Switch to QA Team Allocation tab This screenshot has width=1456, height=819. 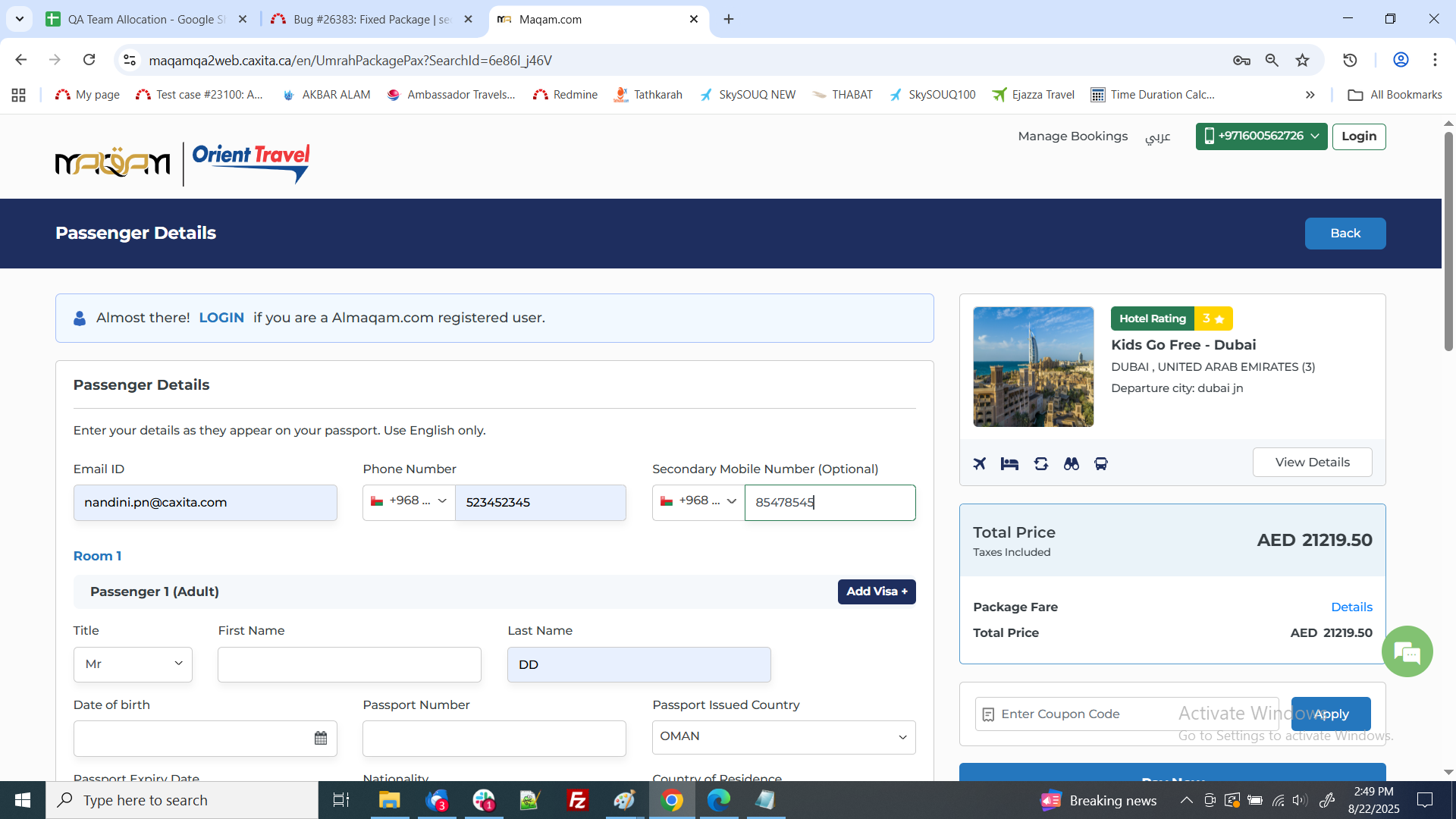pyautogui.click(x=146, y=19)
